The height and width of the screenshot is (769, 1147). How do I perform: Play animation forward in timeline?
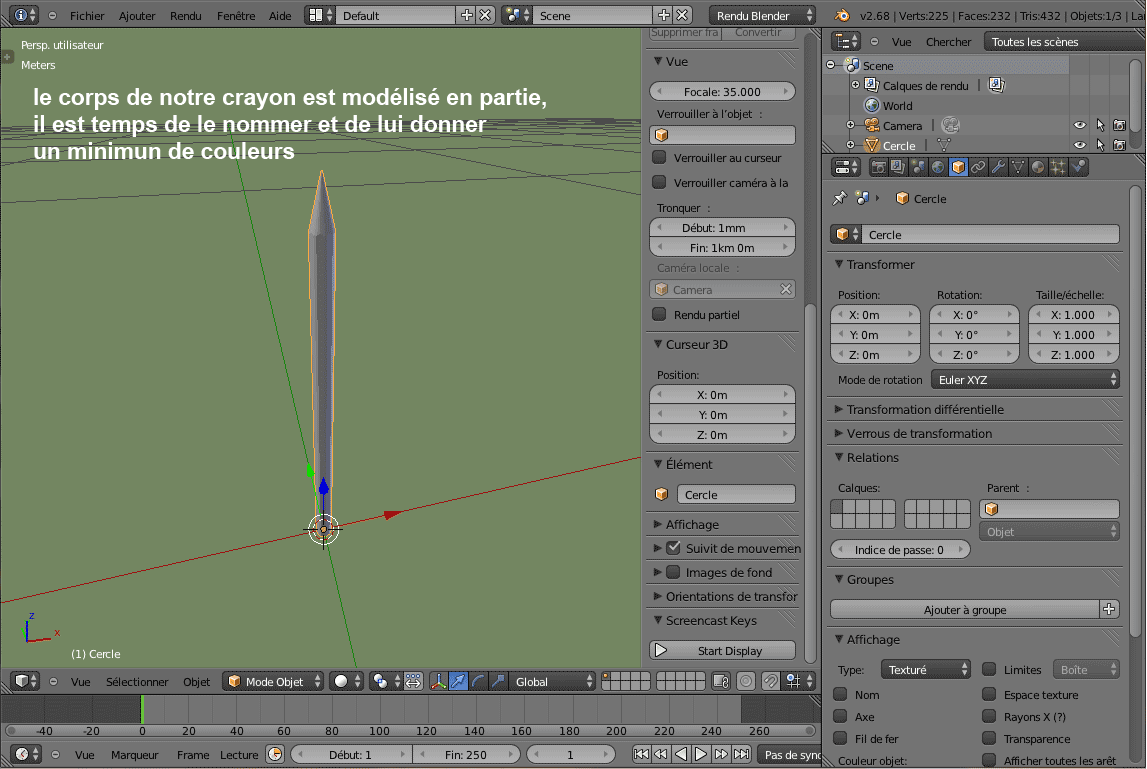tap(701, 754)
